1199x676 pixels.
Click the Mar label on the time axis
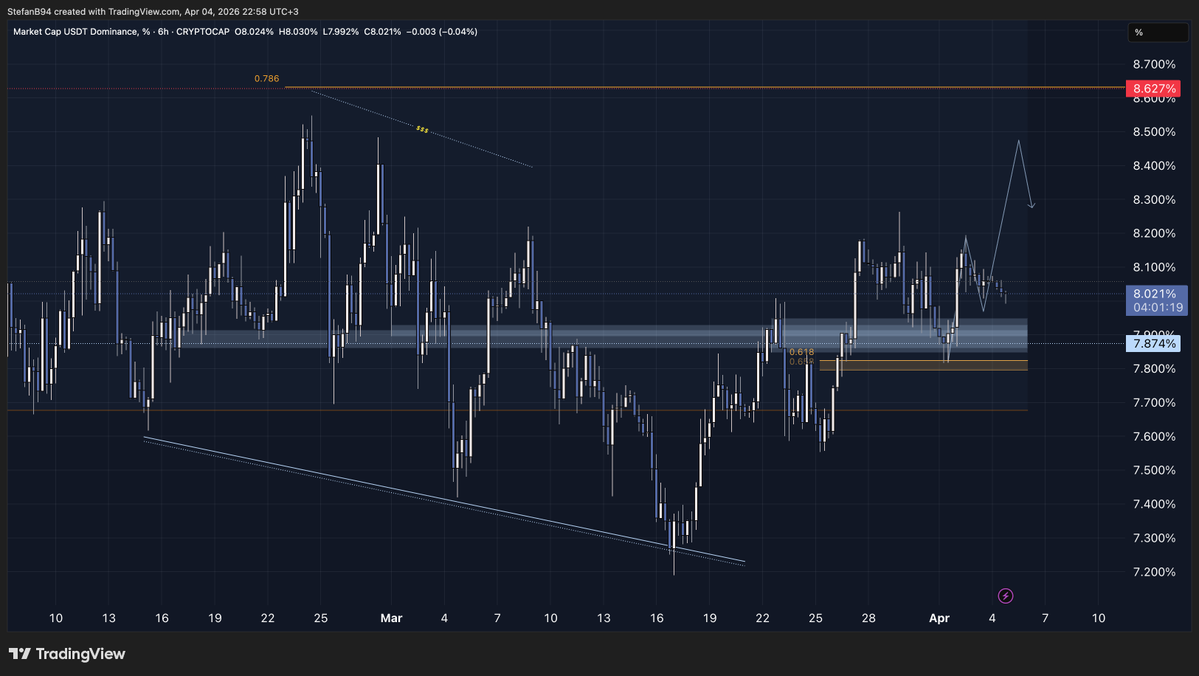coord(391,618)
